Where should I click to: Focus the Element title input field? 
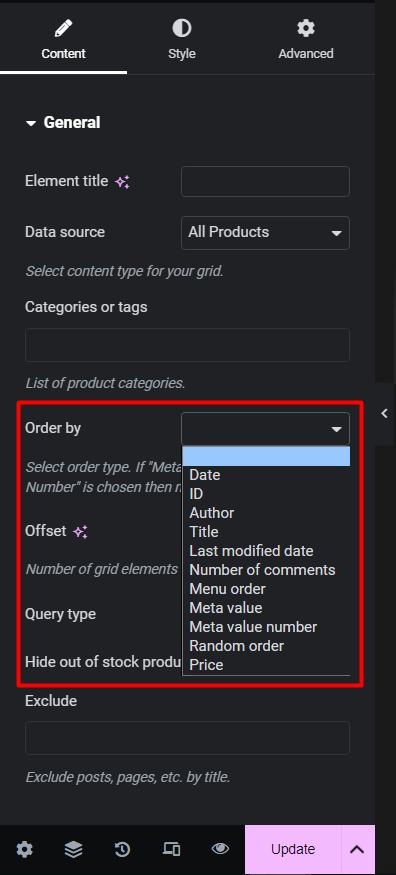pyautogui.click(x=265, y=181)
